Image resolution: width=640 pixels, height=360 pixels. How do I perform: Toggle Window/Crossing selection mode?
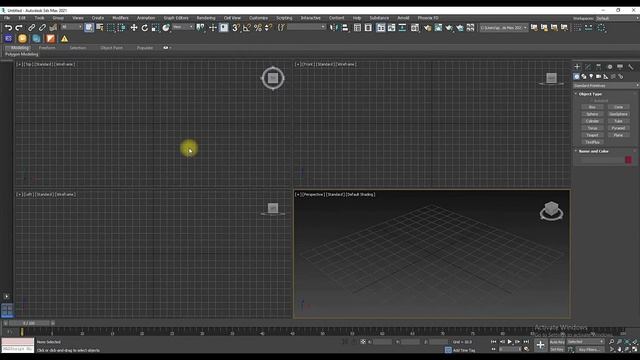tap(121, 28)
